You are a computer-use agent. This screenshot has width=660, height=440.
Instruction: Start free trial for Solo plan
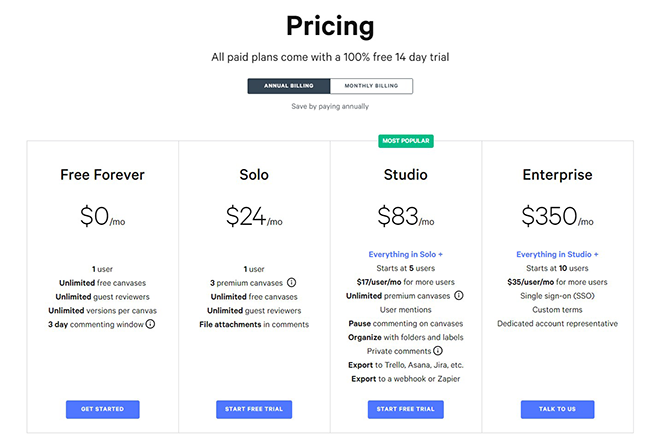254,409
